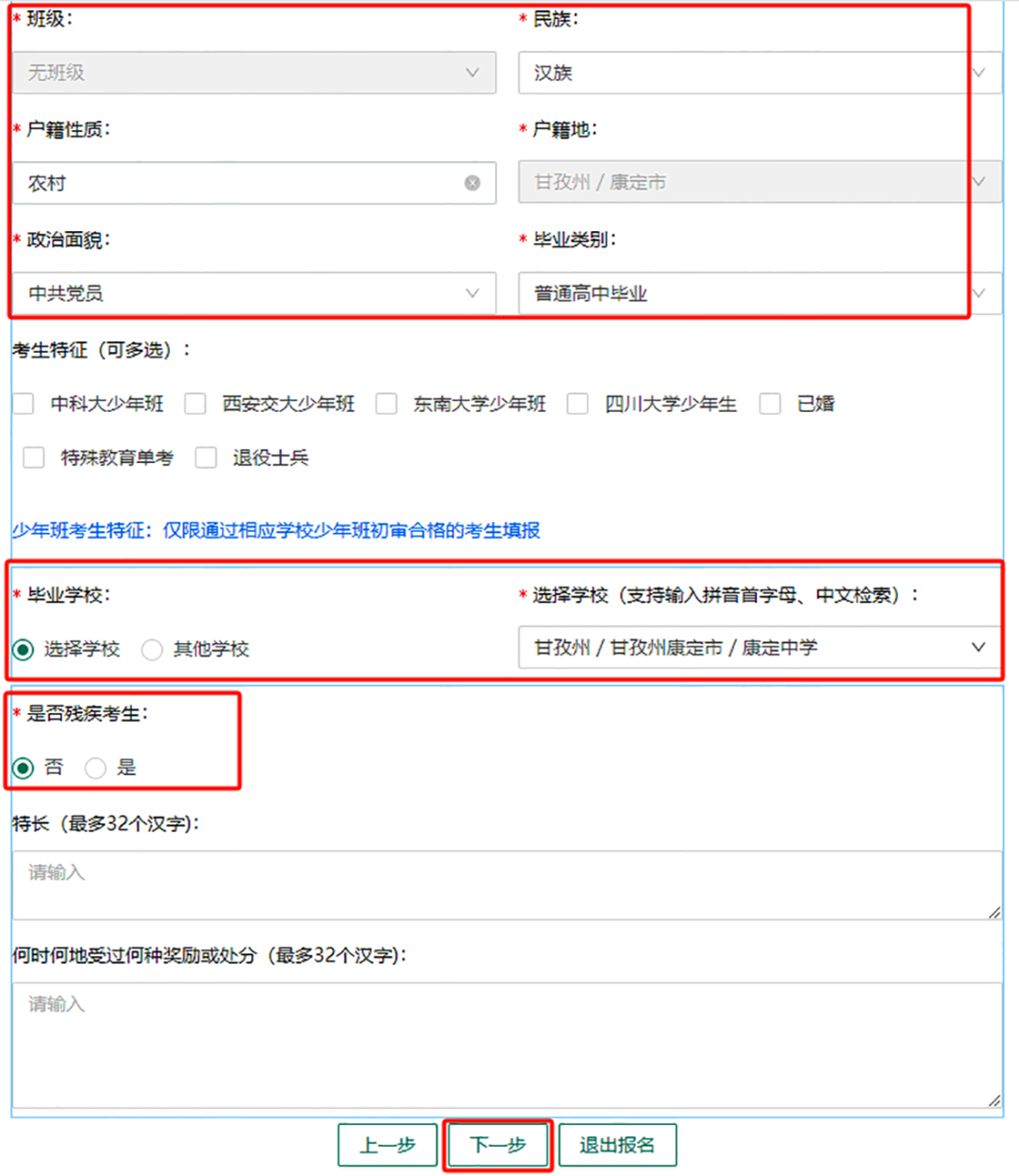Check the 已婚 checkbox
The width and height of the screenshot is (1019, 1176).
click(x=770, y=404)
